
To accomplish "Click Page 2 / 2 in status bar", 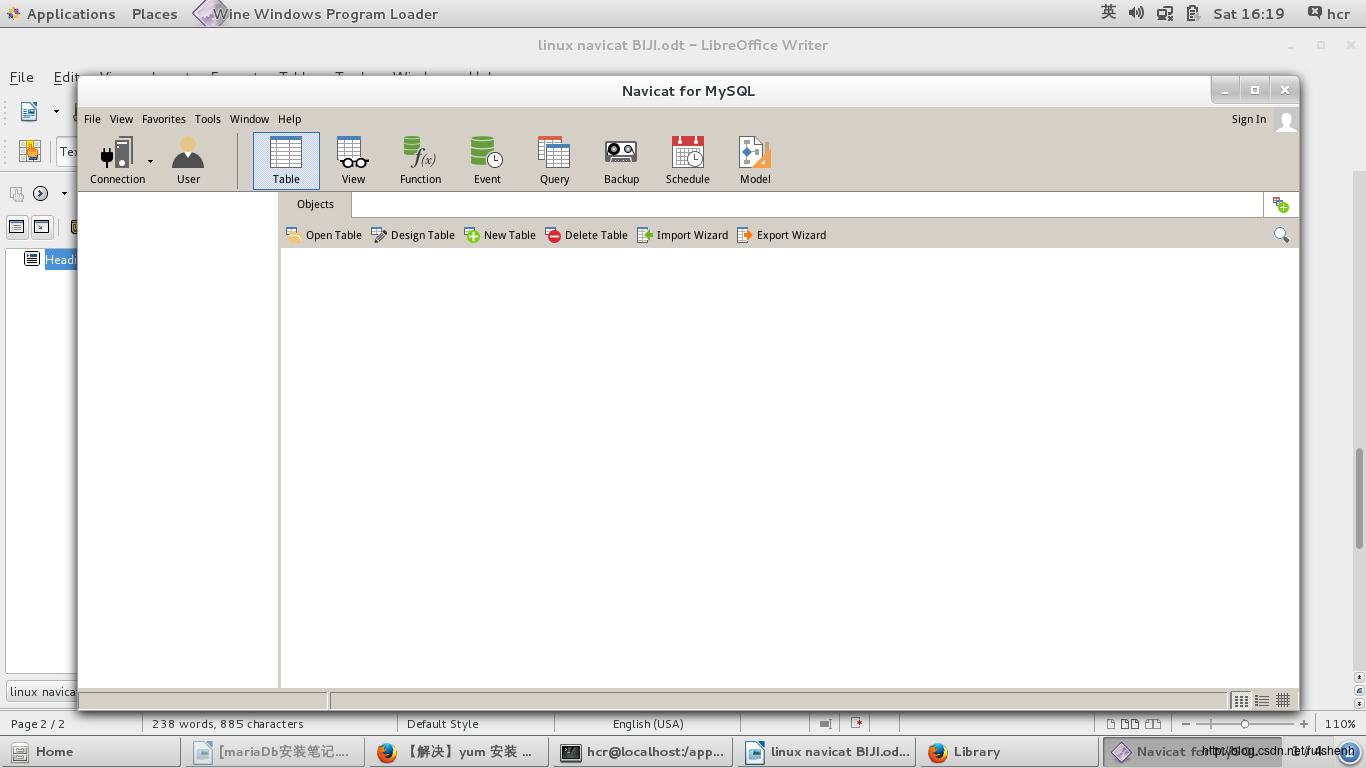I will 38,724.
